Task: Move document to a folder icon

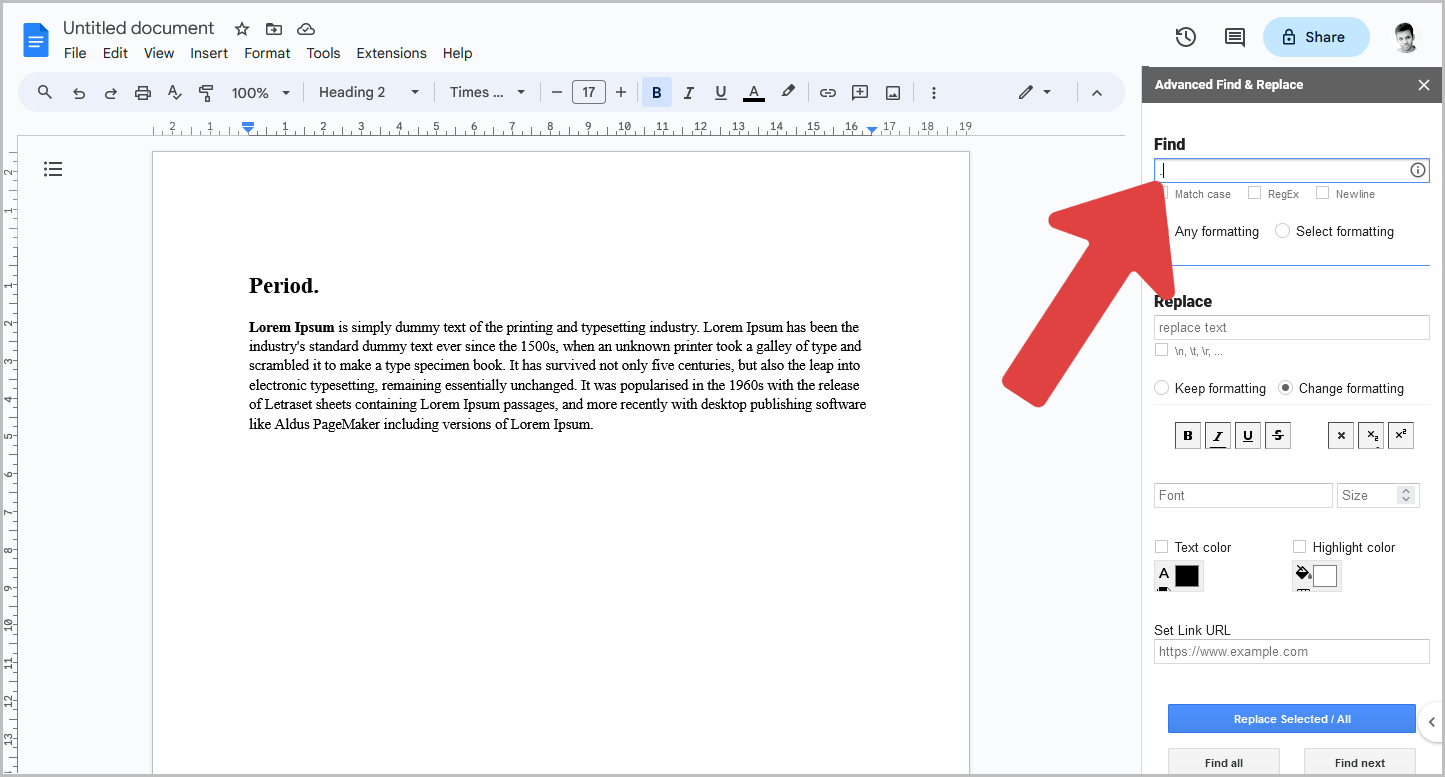Action: (274, 29)
